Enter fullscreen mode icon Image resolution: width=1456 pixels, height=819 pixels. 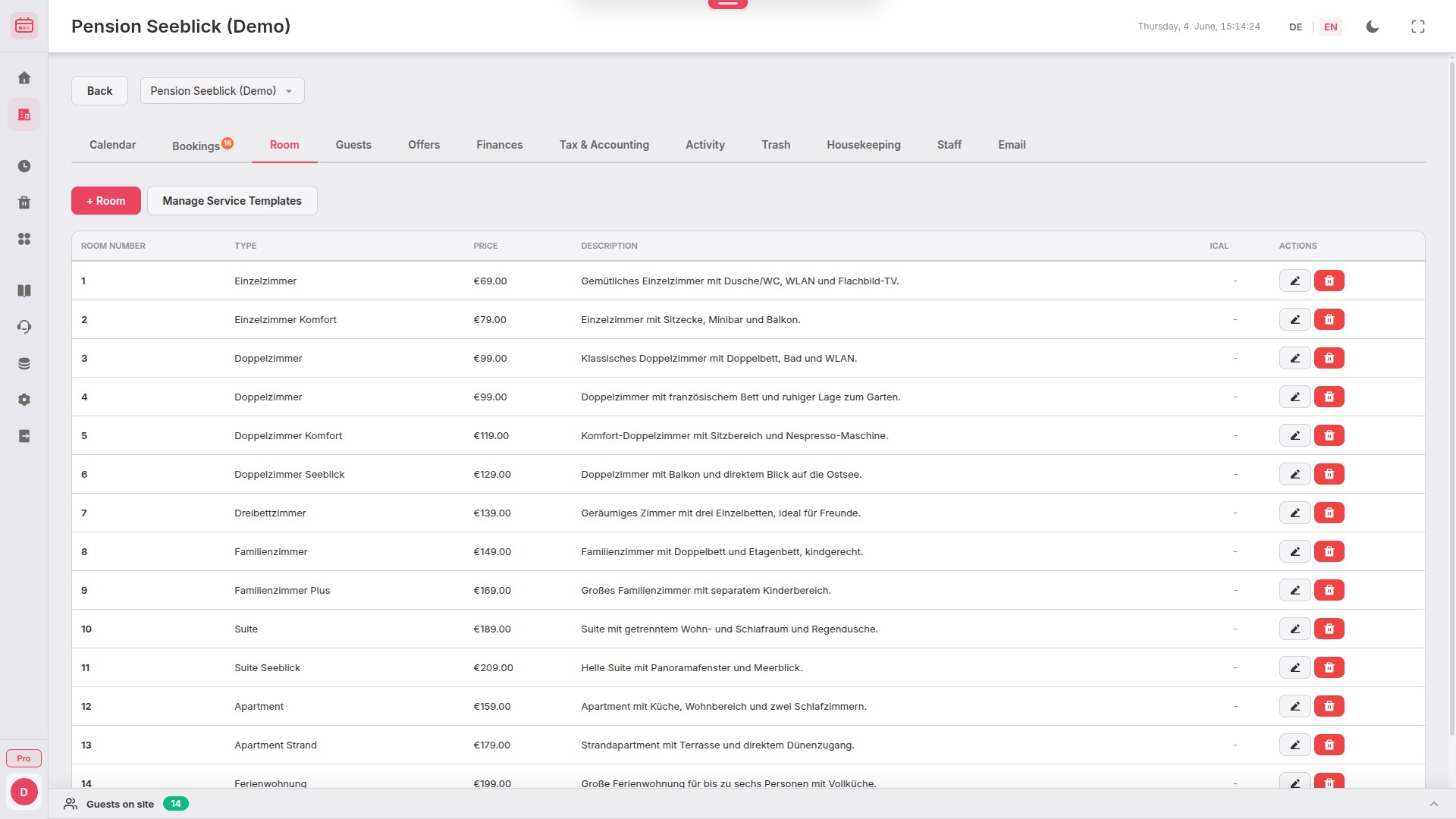(x=1418, y=27)
